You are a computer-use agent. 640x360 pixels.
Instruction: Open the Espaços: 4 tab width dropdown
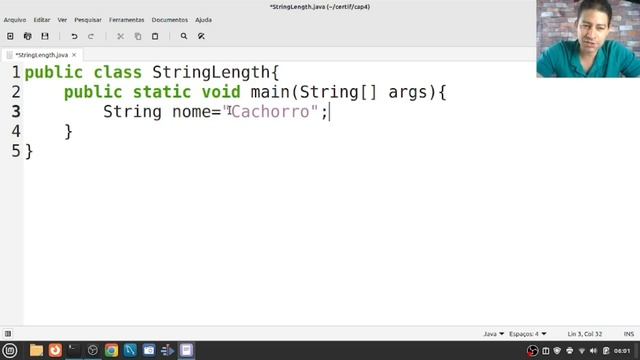(527, 334)
